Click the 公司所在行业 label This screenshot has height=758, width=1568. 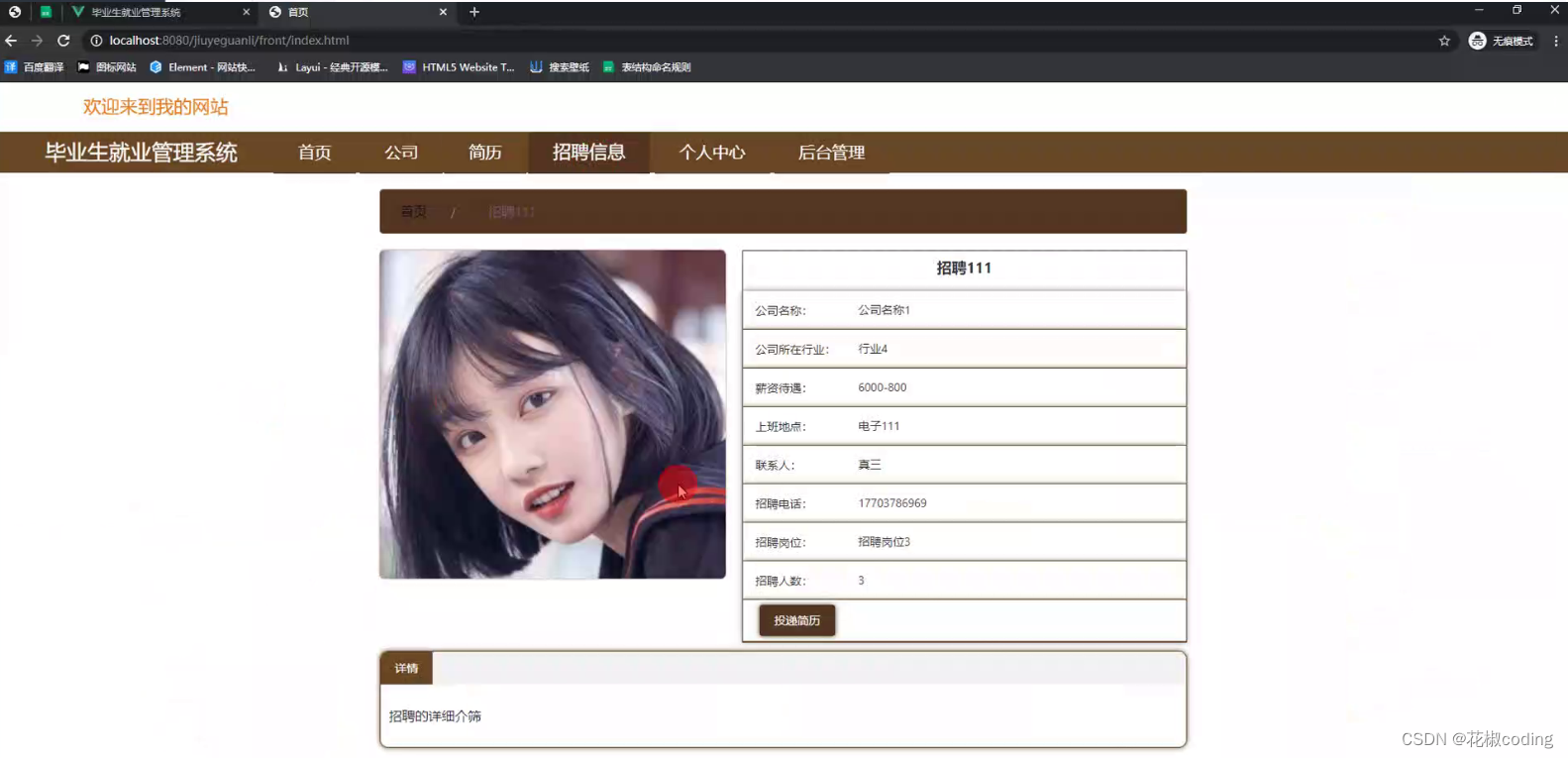tap(791, 350)
